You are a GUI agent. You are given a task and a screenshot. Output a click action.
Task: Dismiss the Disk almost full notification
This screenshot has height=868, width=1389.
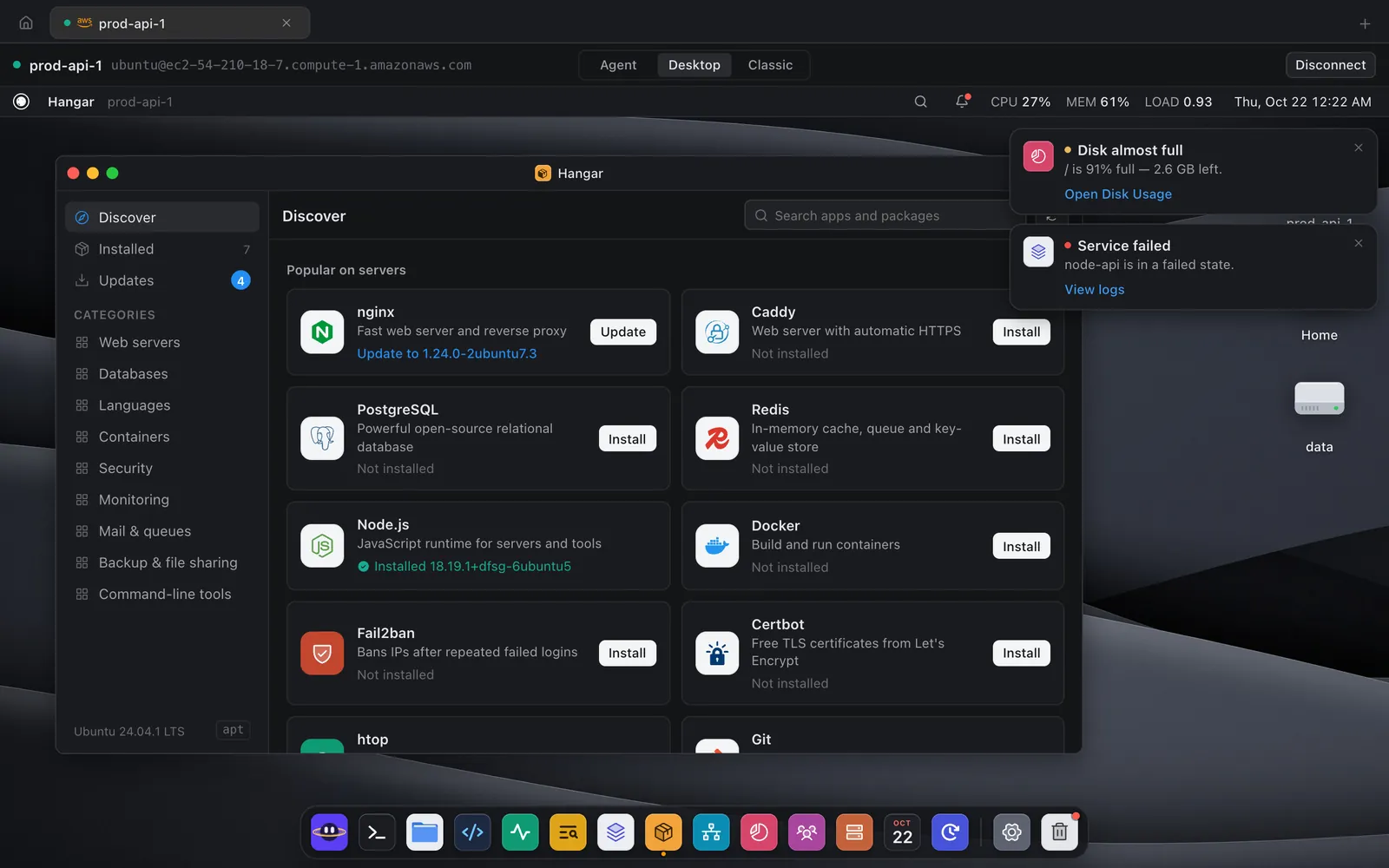[x=1359, y=148]
